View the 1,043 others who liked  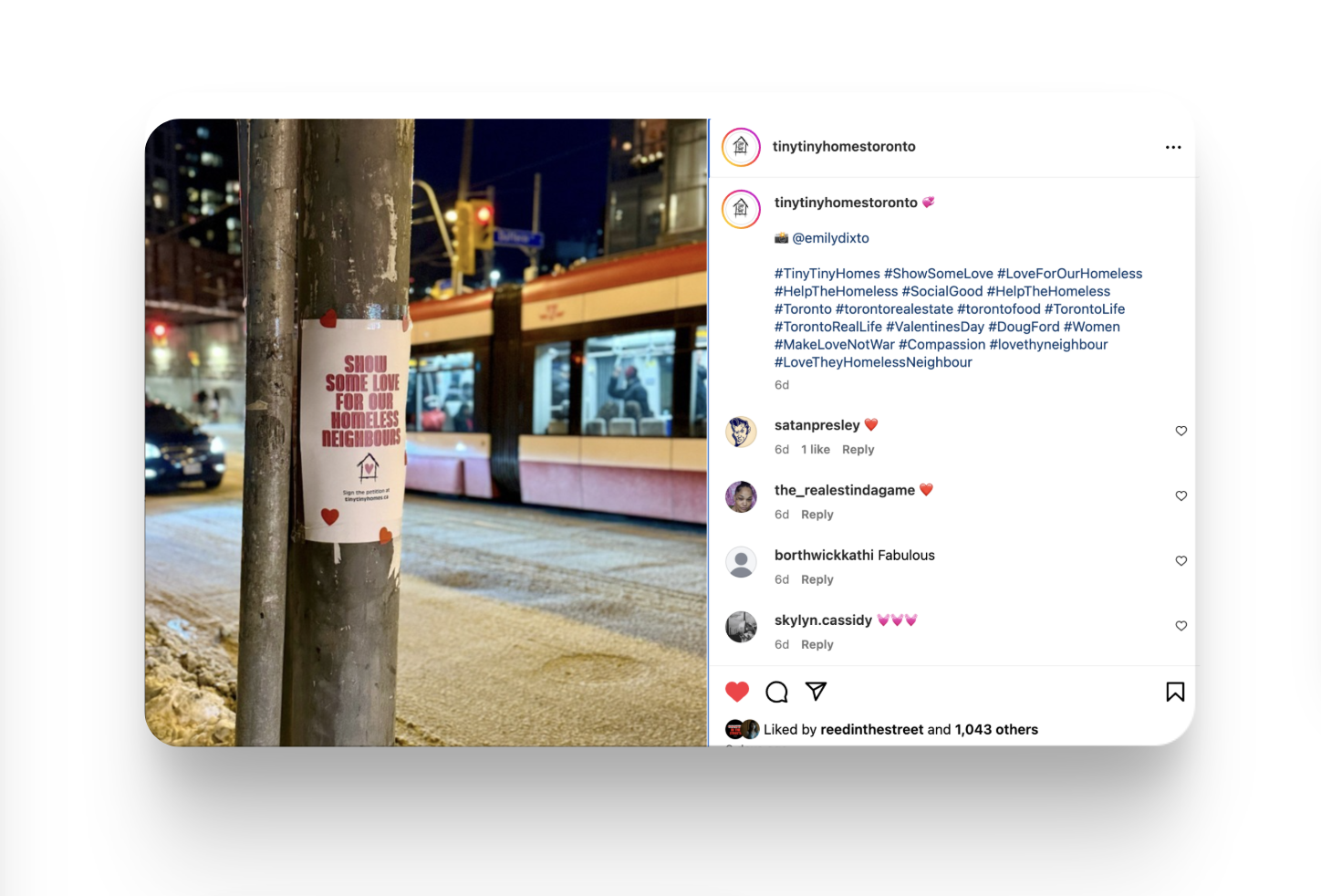(996, 730)
